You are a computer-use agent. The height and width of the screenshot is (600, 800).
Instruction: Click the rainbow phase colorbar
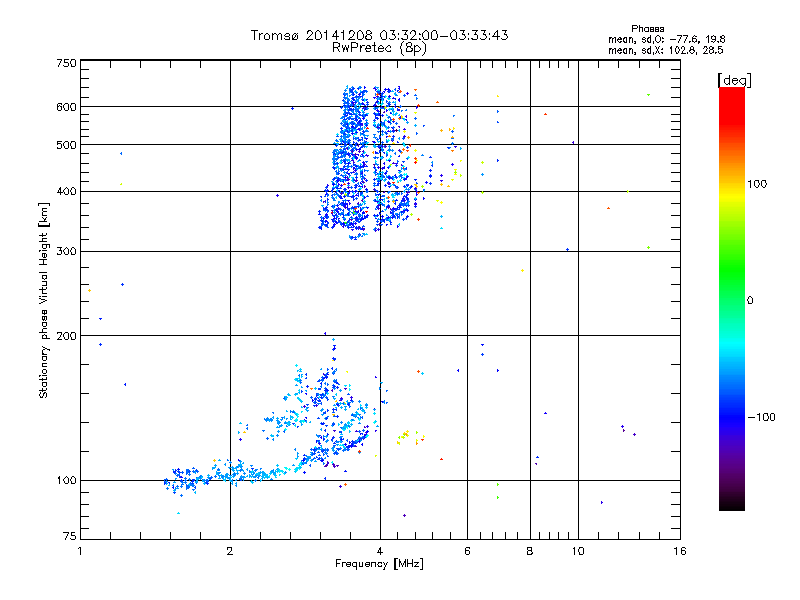click(x=732, y=298)
